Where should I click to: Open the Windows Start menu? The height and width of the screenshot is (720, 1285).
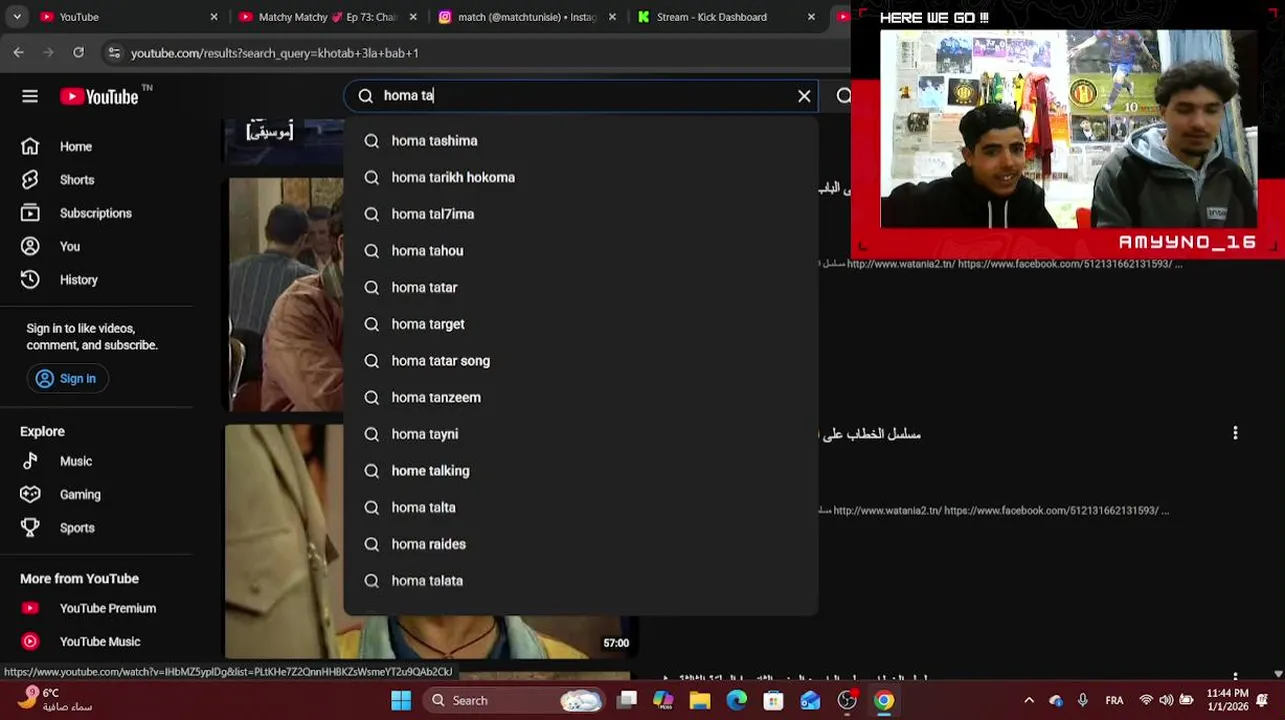coord(401,700)
